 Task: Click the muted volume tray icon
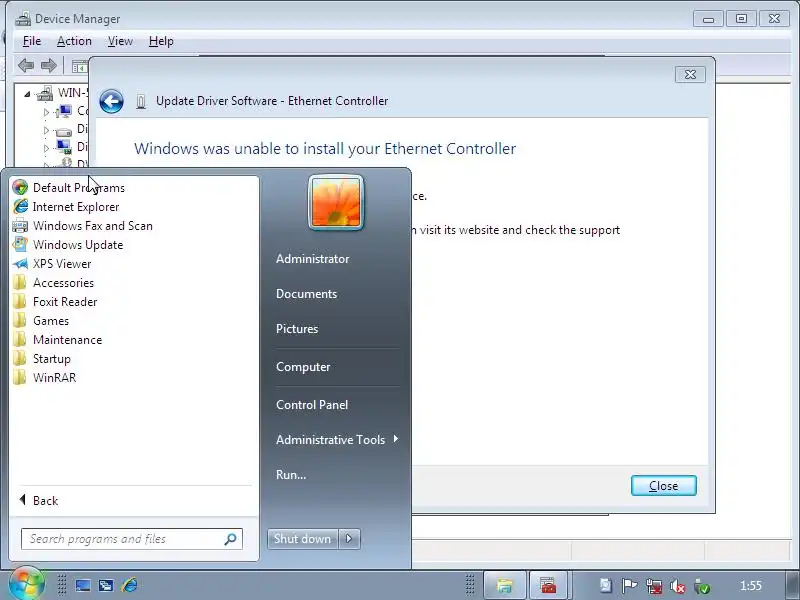click(678, 587)
